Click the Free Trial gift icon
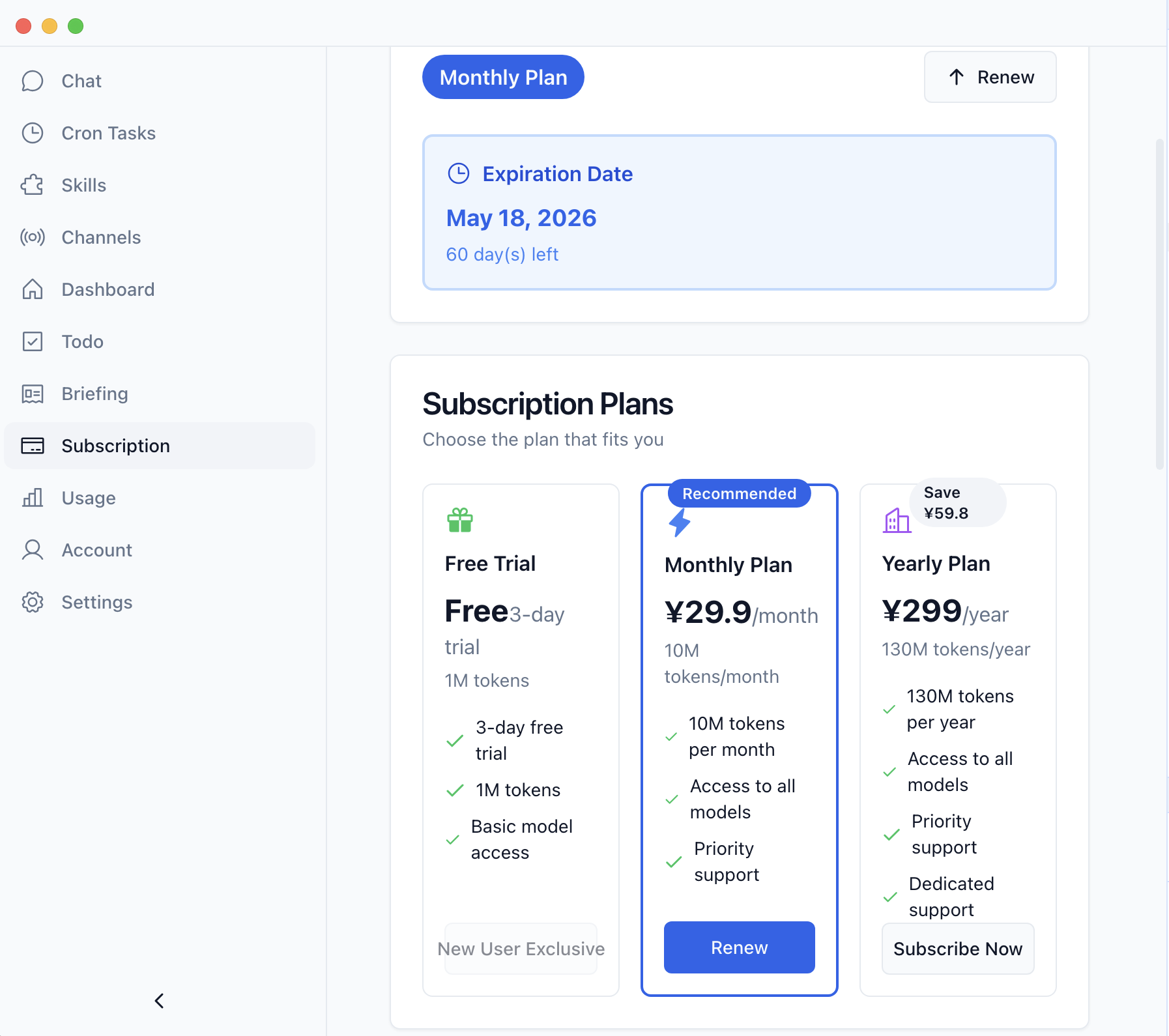Image resolution: width=1169 pixels, height=1036 pixels. coord(460,520)
